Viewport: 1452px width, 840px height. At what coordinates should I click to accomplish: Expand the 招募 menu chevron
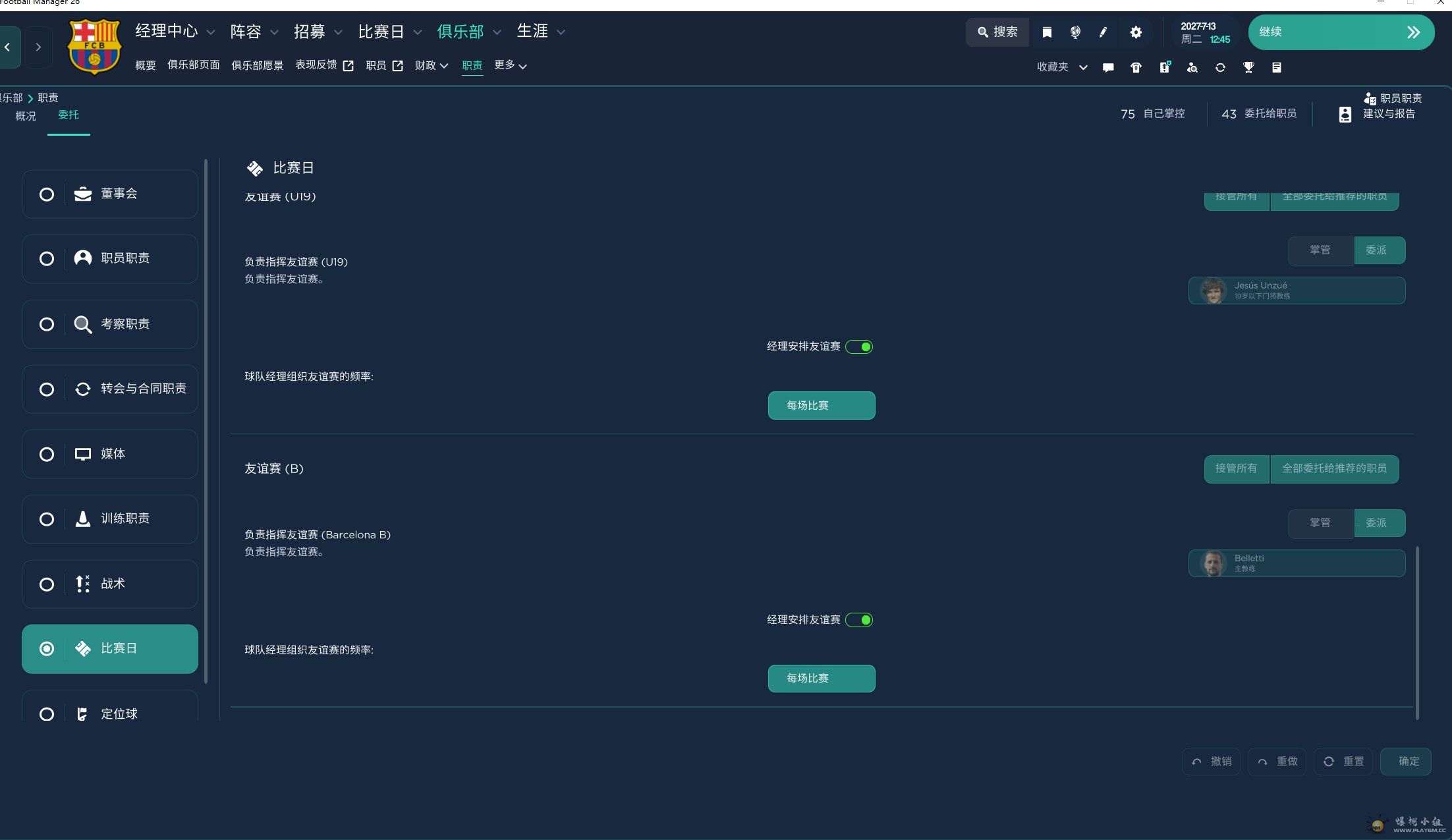click(339, 32)
